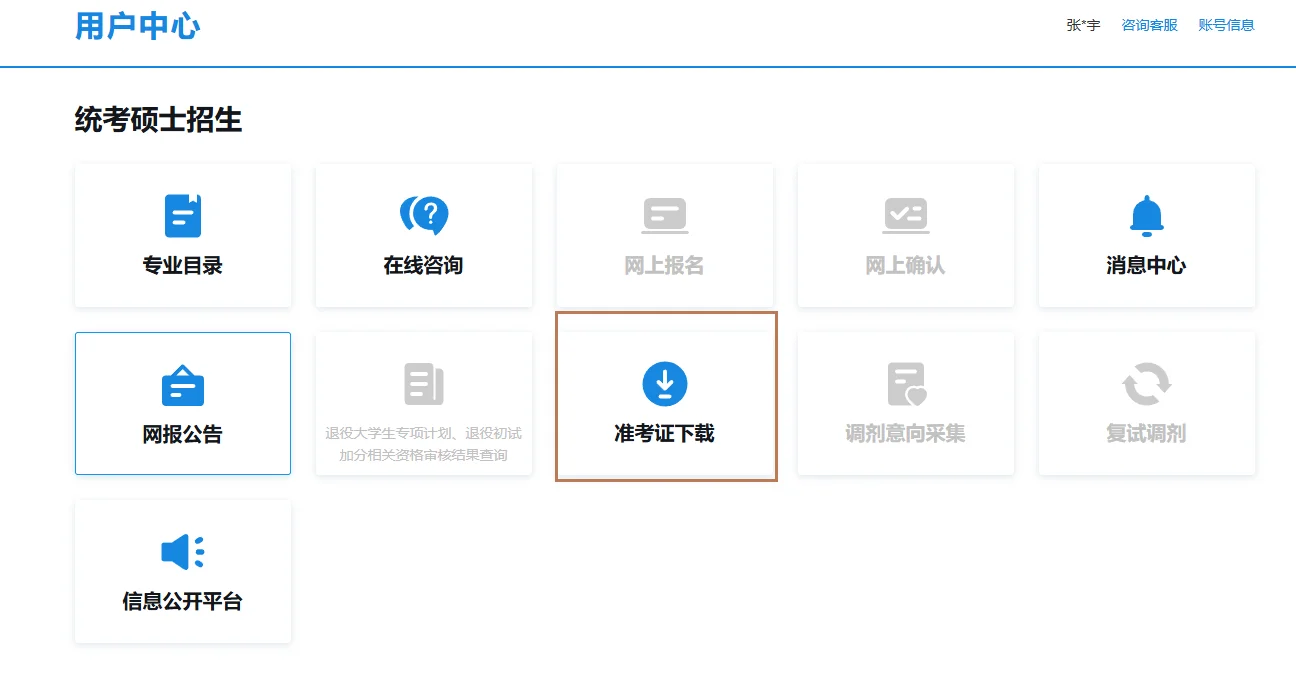The height and width of the screenshot is (683, 1296).
Task: Open the 在线咨询 card
Action: tap(423, 235)
